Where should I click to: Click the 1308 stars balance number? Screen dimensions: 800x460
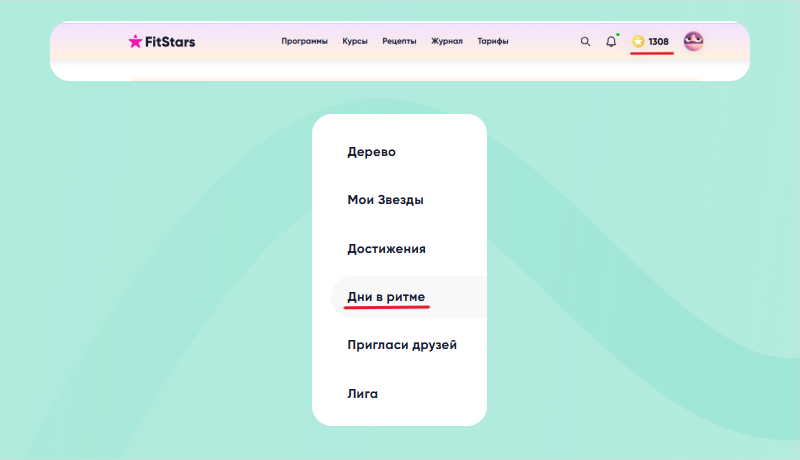[658, 42]
